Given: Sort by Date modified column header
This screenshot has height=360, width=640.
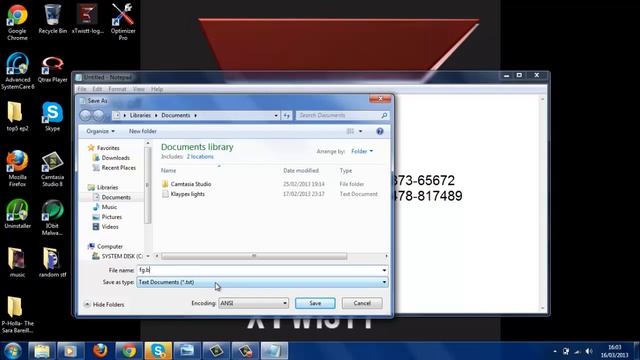Looking at the screenshot, I should click(x=301, y=171).
